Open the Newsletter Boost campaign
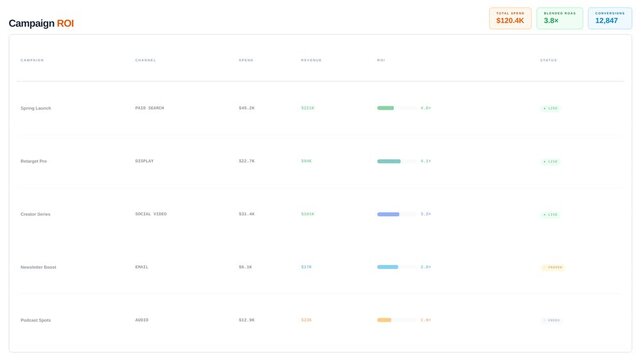This screenshot has width=641, height=360. pos(38,267)
